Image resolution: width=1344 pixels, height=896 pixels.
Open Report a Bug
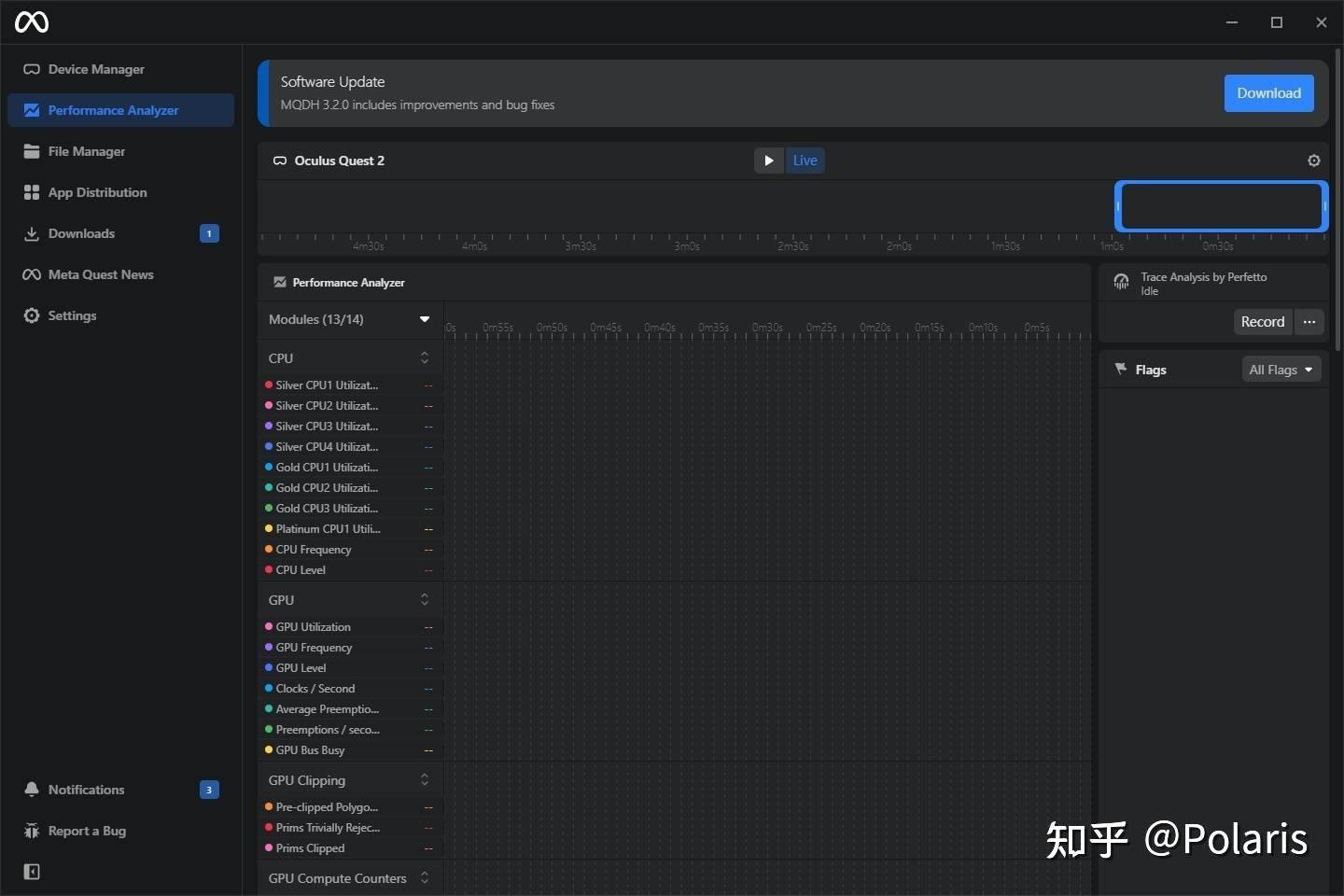tap(86, 831)
